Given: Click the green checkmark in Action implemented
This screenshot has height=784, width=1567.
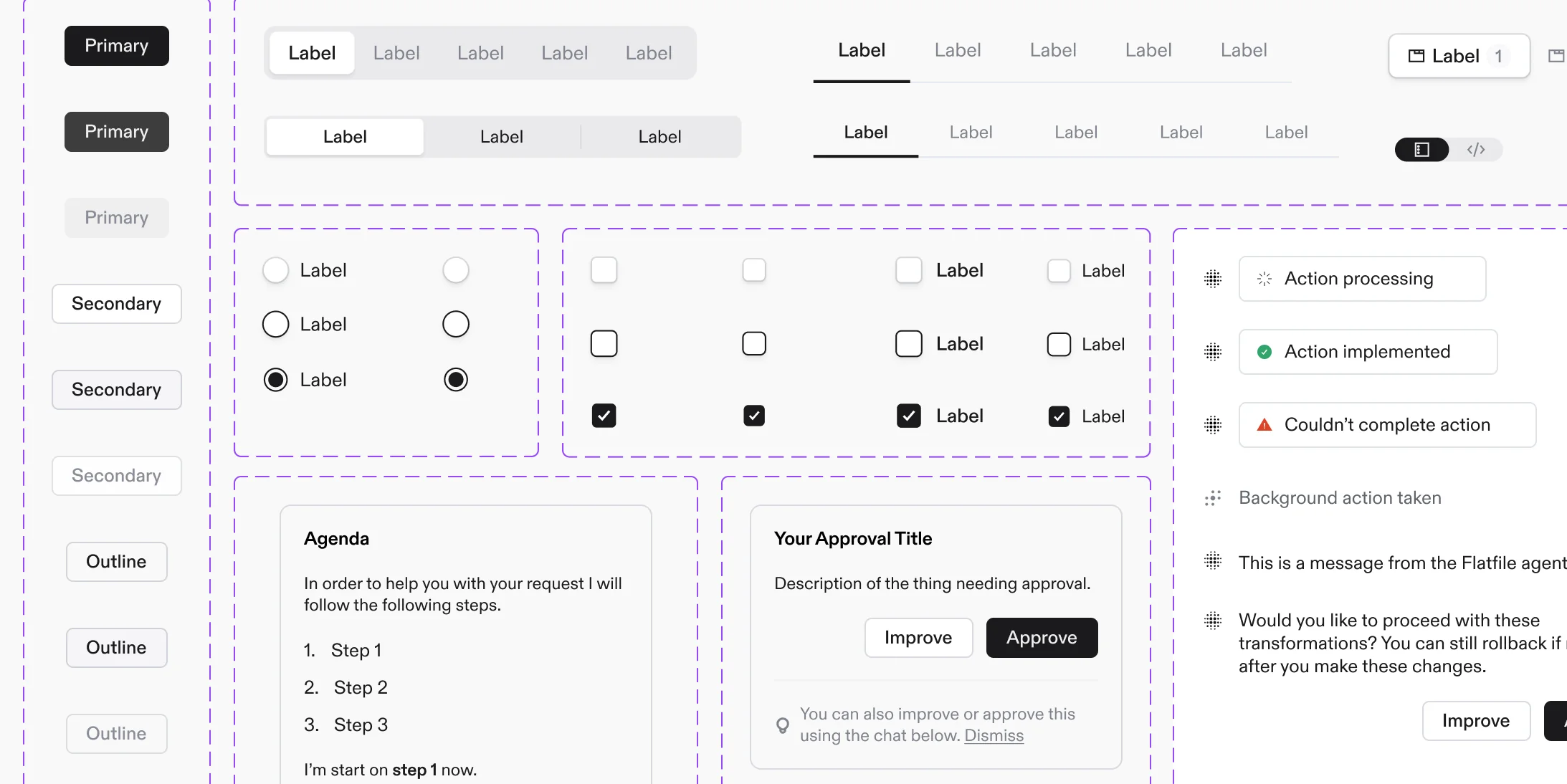Looking at the screenshot, I should 1264,352.
